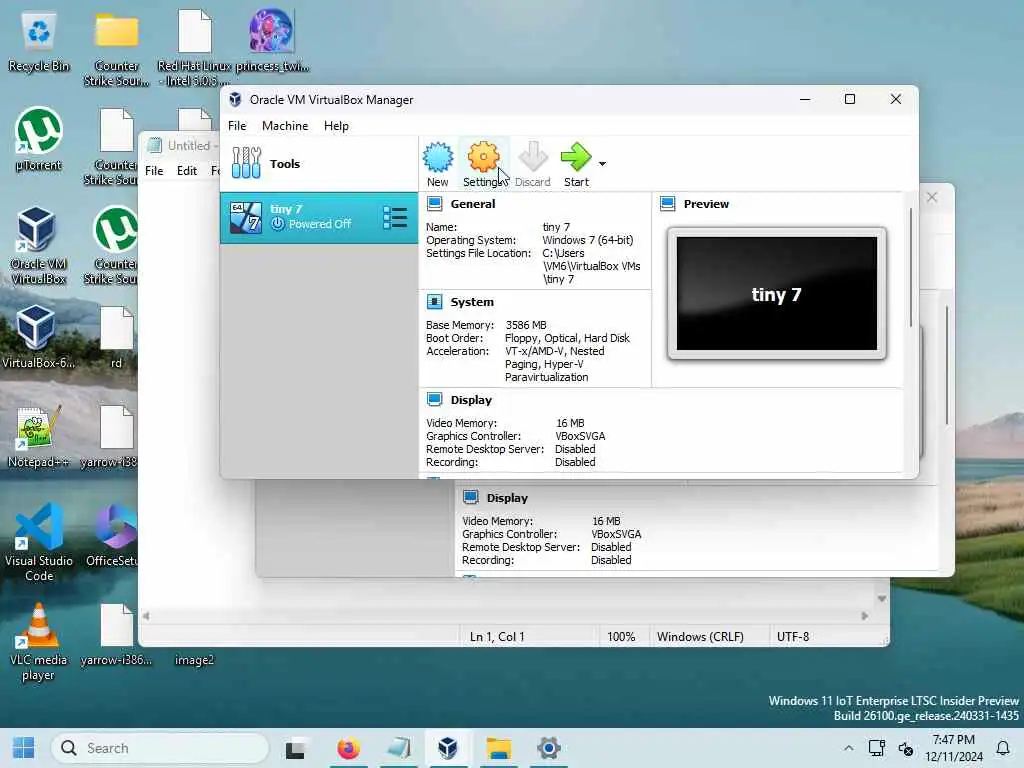Open the Help menu in VirtualBox
This screenshot has height=768, width=1024.
pyautogui.click(x=336, y=126)
